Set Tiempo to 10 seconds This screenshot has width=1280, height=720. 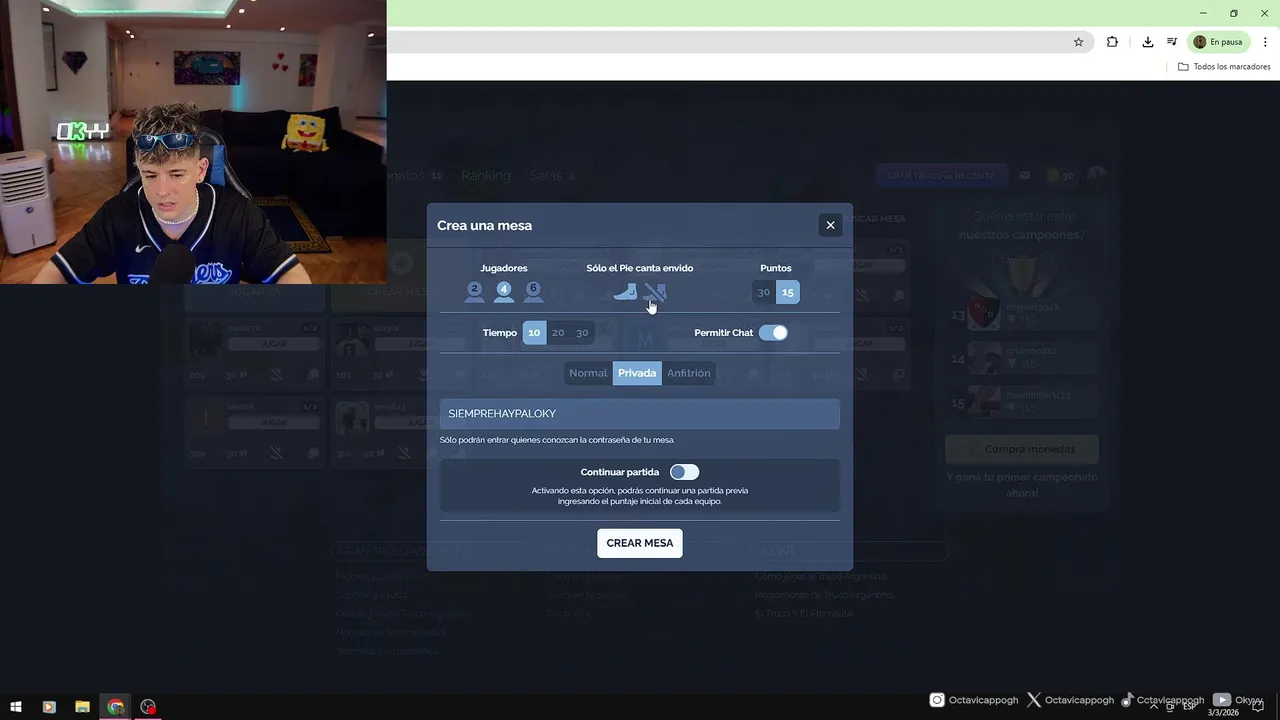point(534,333)
